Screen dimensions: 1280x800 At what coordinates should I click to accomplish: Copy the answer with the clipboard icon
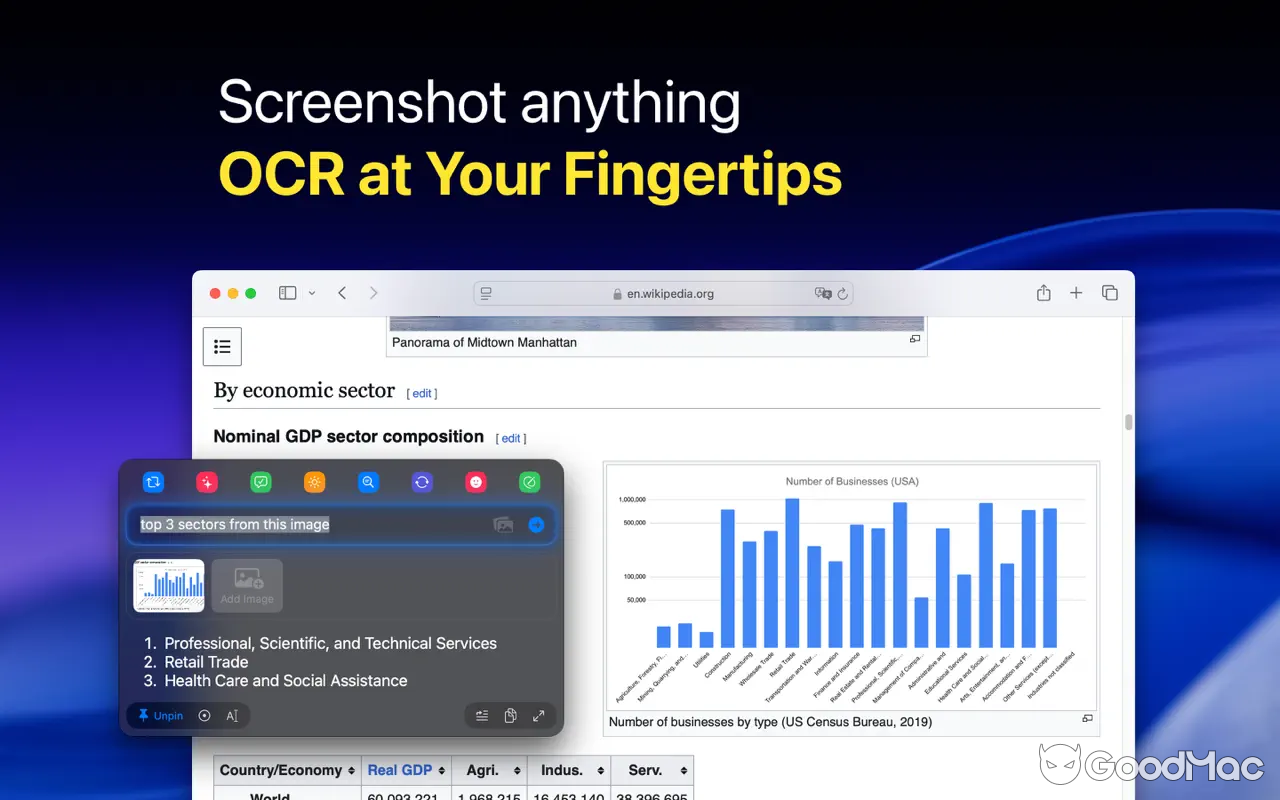point(510,715)
